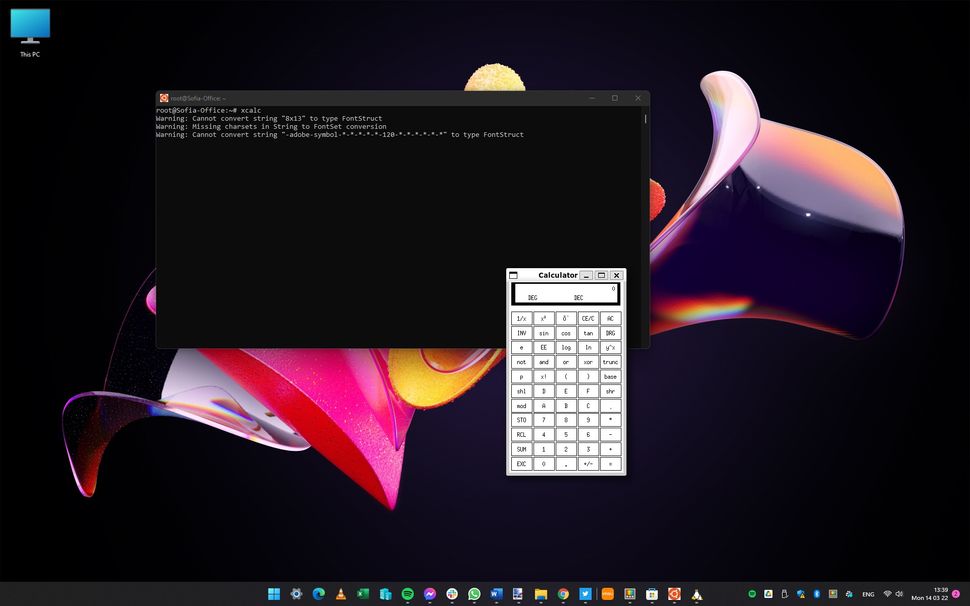This screenshot has height=606, width=970.
Task: Open the Calculator window menu box
Action: coord(513,275)
